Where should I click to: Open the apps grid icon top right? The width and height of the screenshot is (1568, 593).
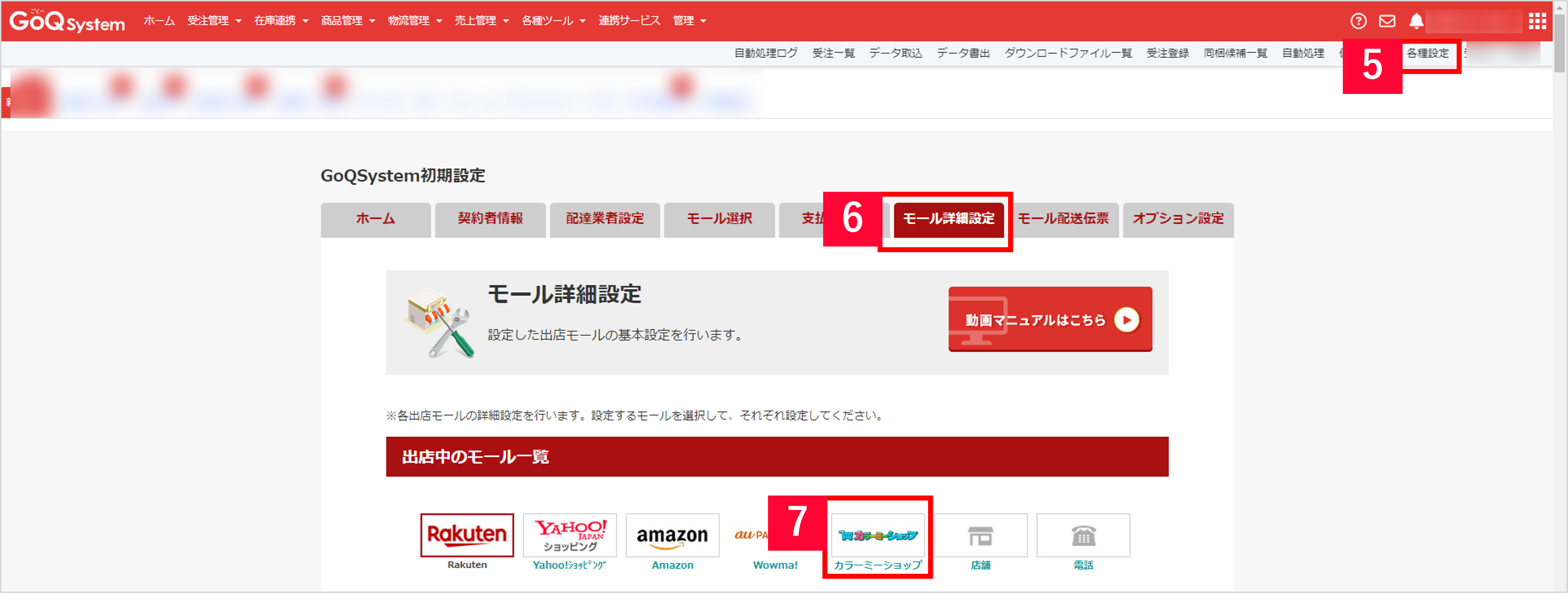[1538, 21]
